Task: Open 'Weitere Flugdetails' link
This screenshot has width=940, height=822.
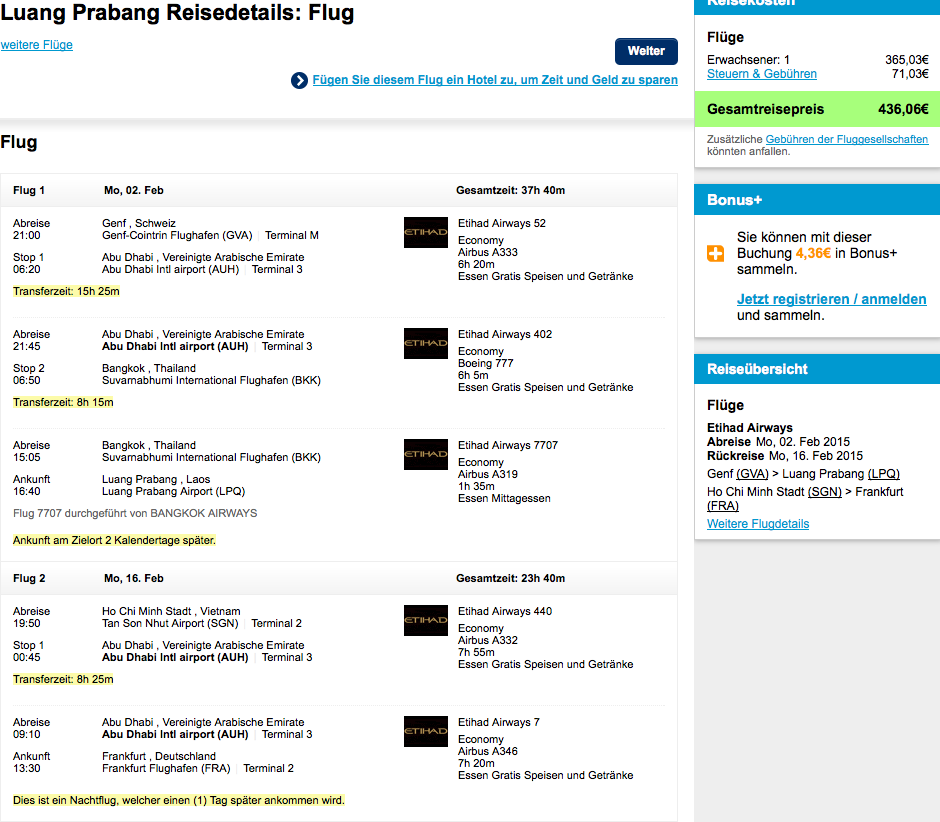Action: (758, 523)
